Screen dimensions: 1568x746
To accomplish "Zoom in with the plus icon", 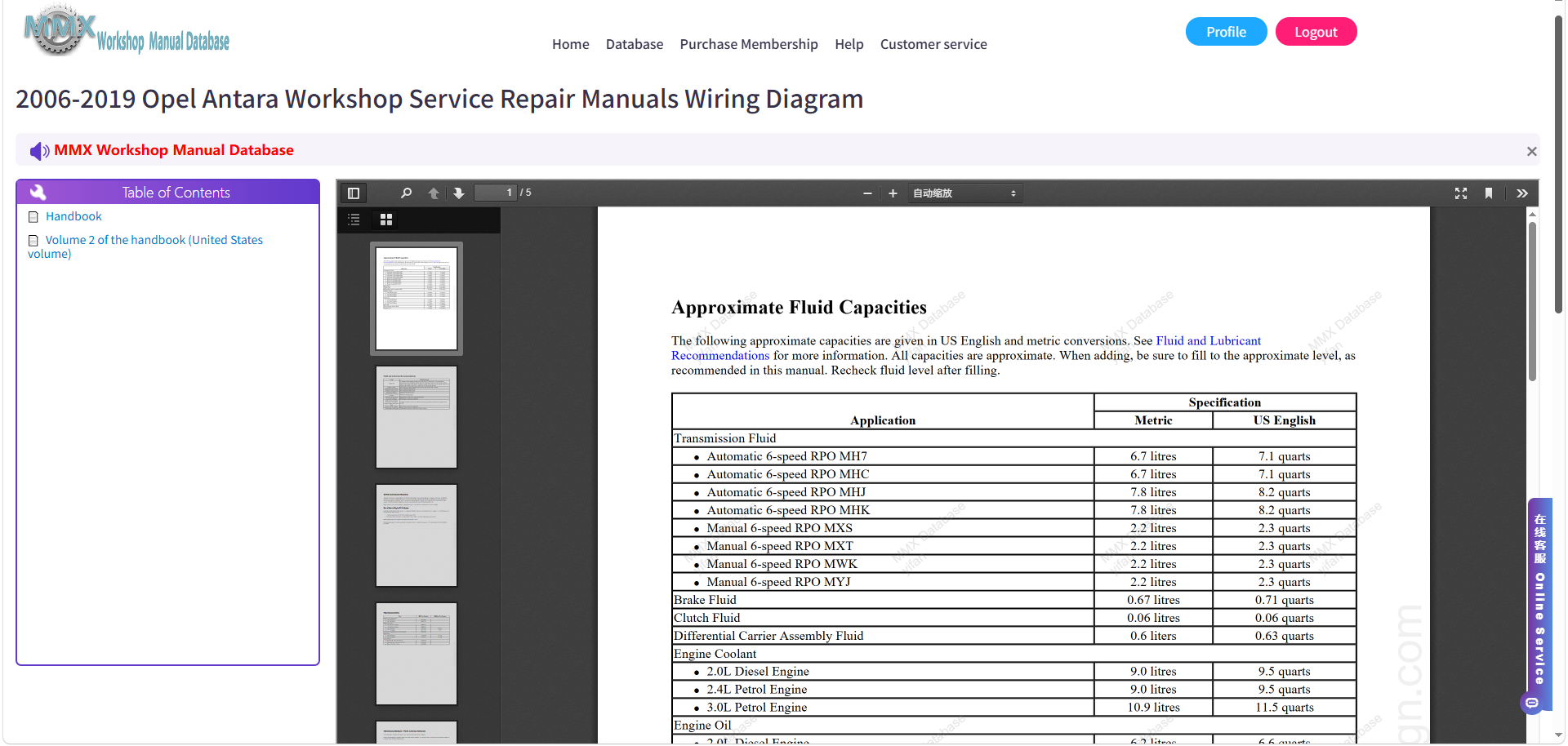I will (x=893, y=193).
